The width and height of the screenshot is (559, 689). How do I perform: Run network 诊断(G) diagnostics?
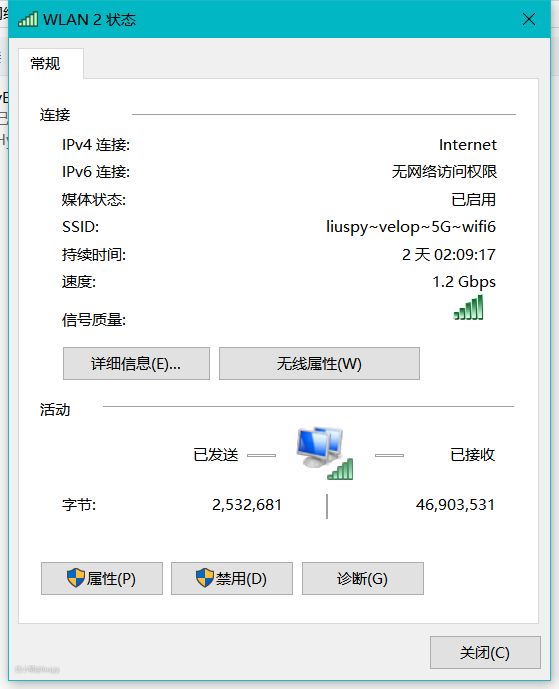(363, 578)
